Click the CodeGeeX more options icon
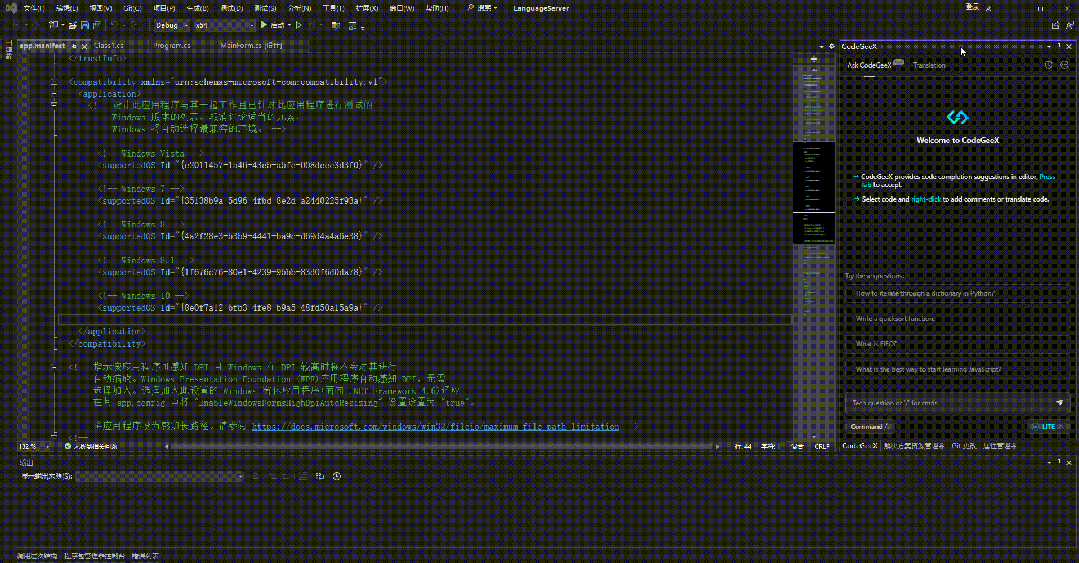Viewport: 1079px width, 563px height. tap(1064, 65)
